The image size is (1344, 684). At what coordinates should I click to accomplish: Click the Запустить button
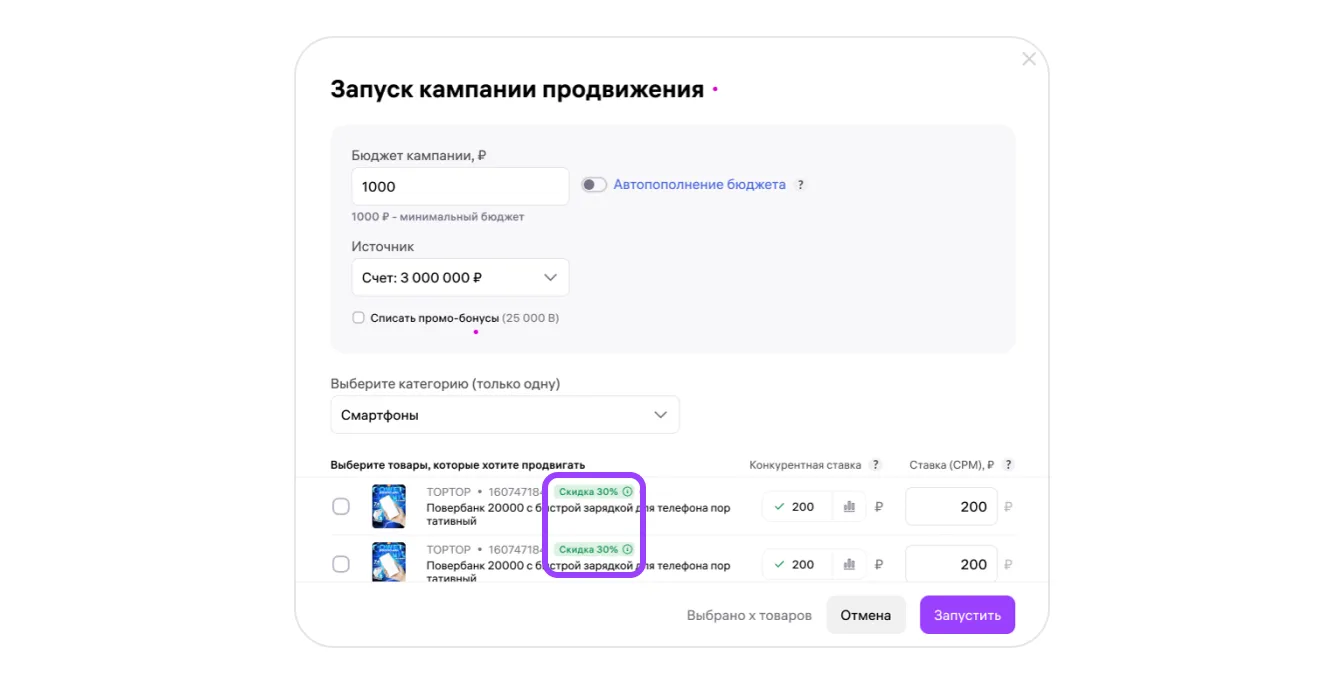(966, 615)
